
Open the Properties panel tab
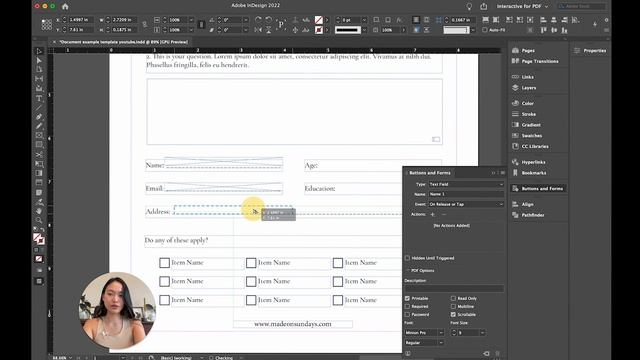click(590, 51)
